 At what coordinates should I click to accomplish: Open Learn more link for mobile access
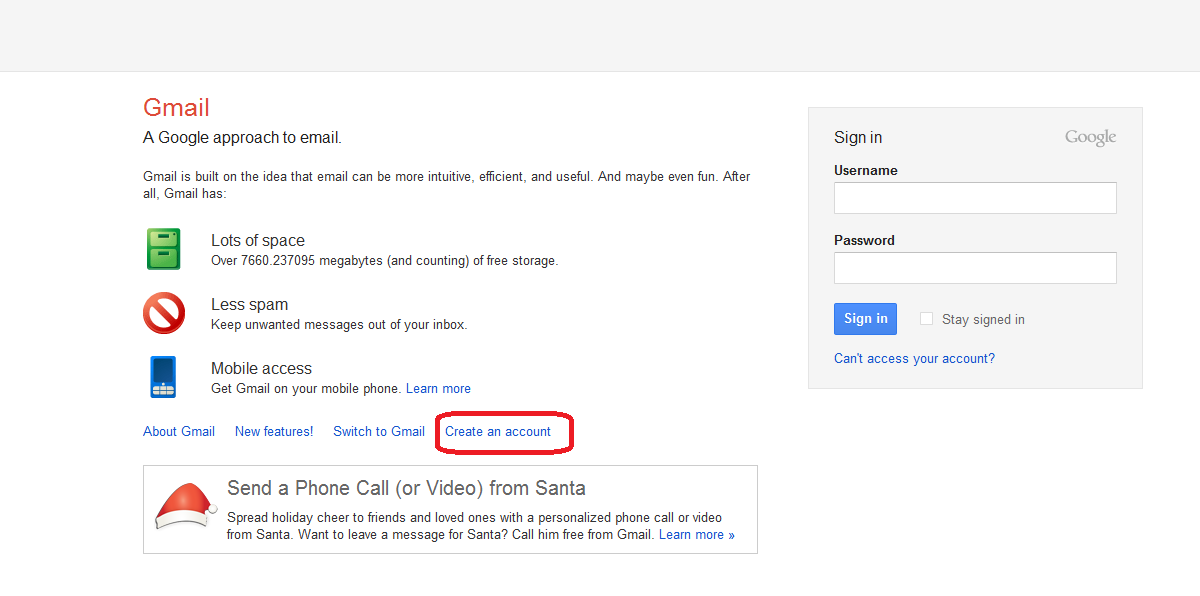(438, 389)
